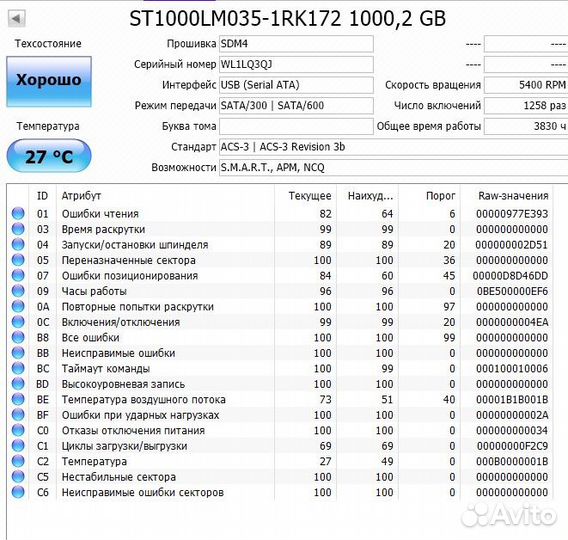Viewport: 568px width, 540px height.
Task: Select status circle for Включения/отключения row
Action: click(18, 322)
